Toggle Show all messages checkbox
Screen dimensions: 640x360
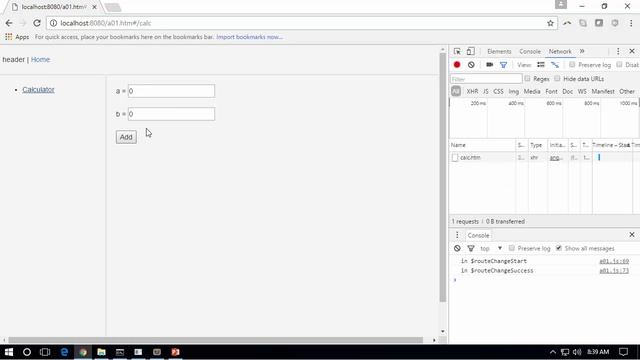[559, 248]
